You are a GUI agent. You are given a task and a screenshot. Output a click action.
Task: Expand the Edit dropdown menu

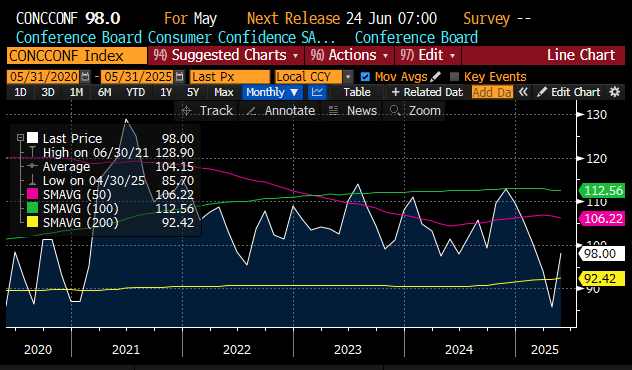(428, 55)
